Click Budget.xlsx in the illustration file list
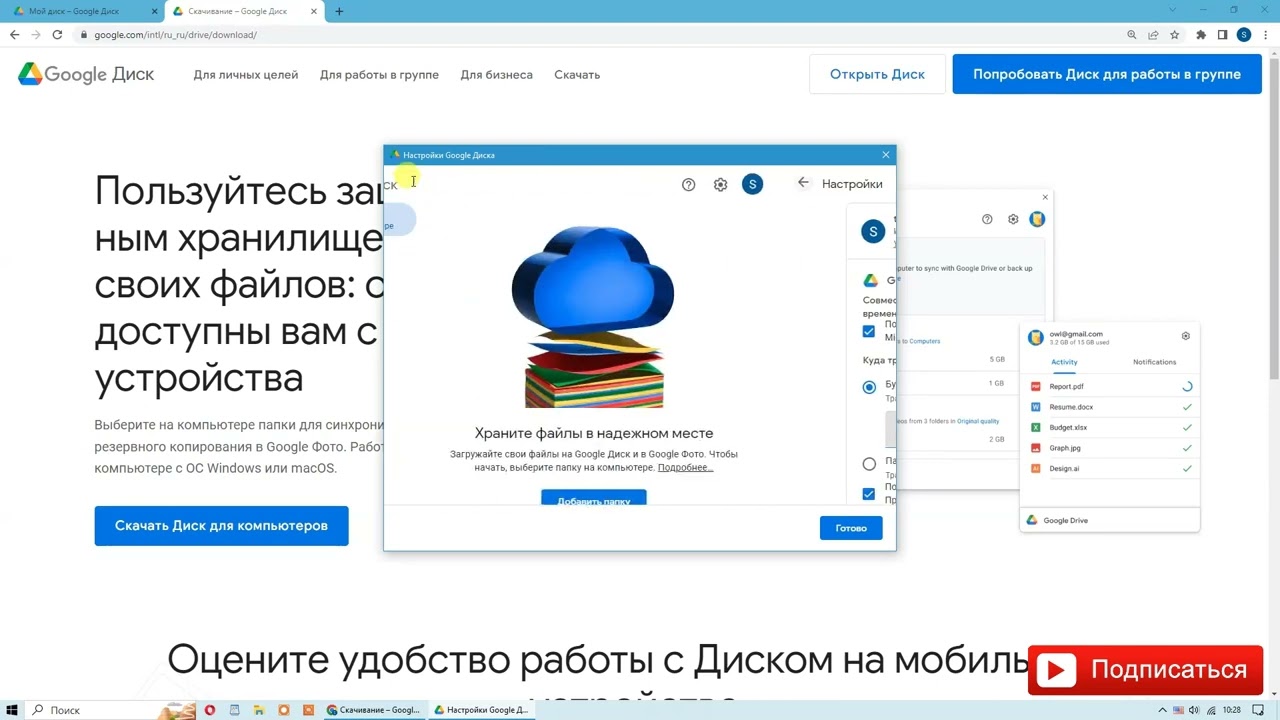 point(1068,427)
